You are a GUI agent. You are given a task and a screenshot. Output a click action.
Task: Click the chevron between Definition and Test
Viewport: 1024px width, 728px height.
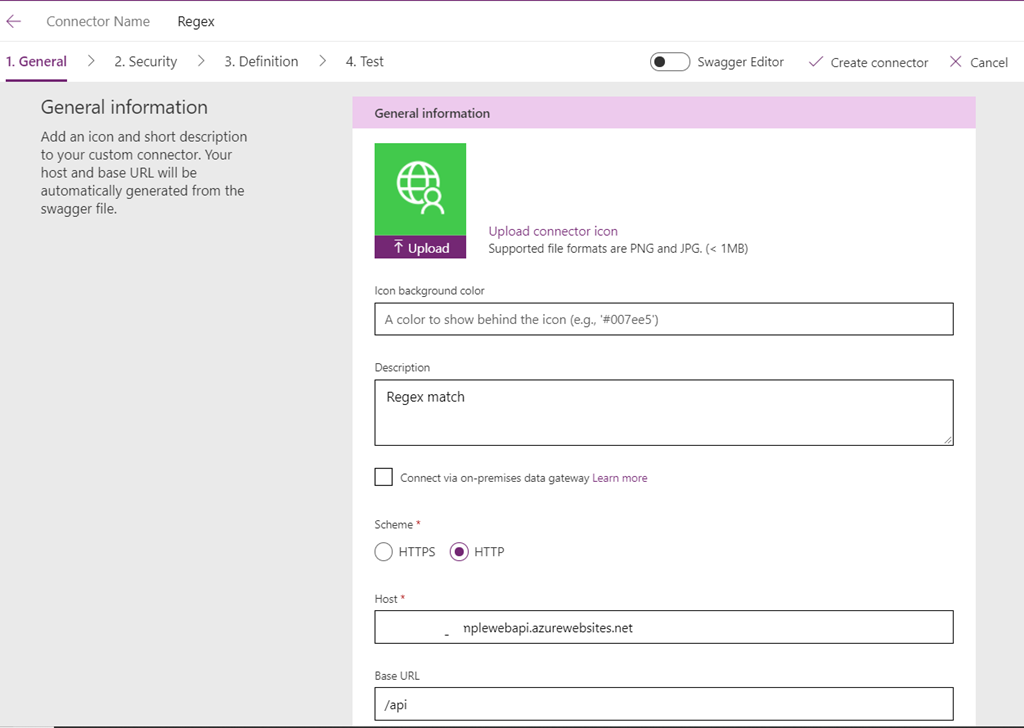tap(323, 61)
